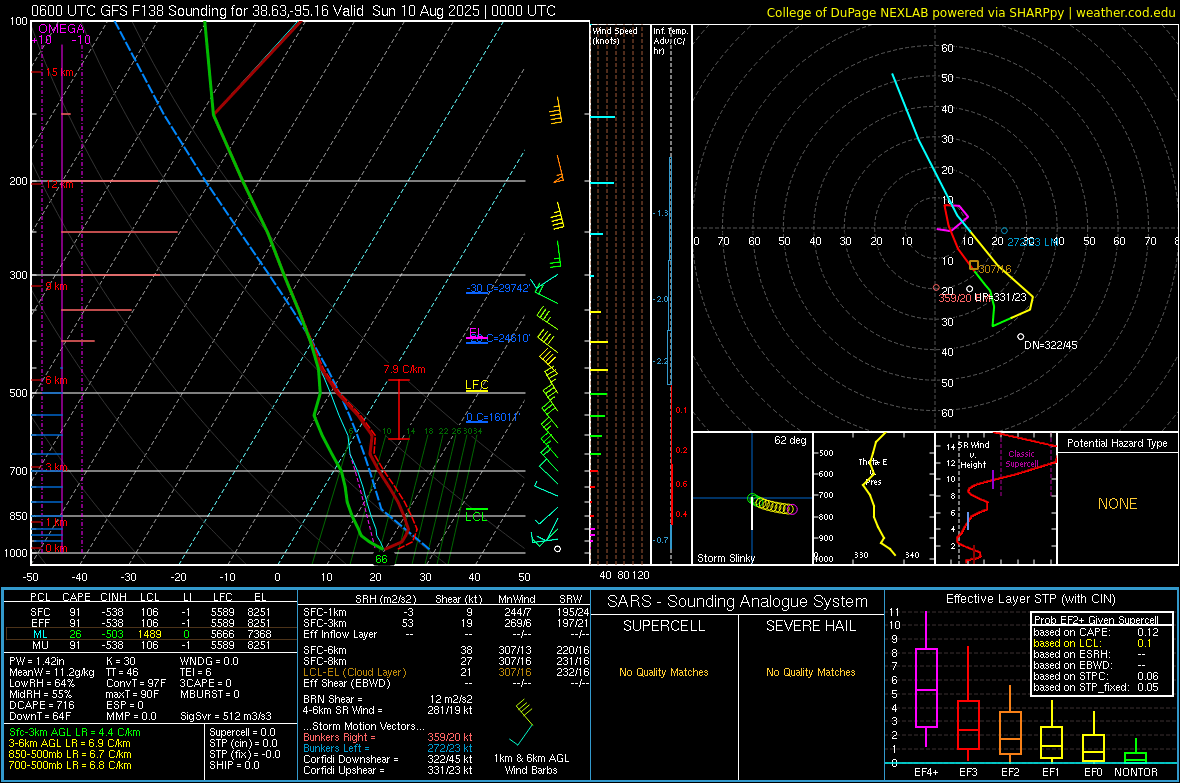Click the 700-500mb LR = 6.8 C/km line
The width and height of the screenshot is (1180, 783).
click(70, 765)
